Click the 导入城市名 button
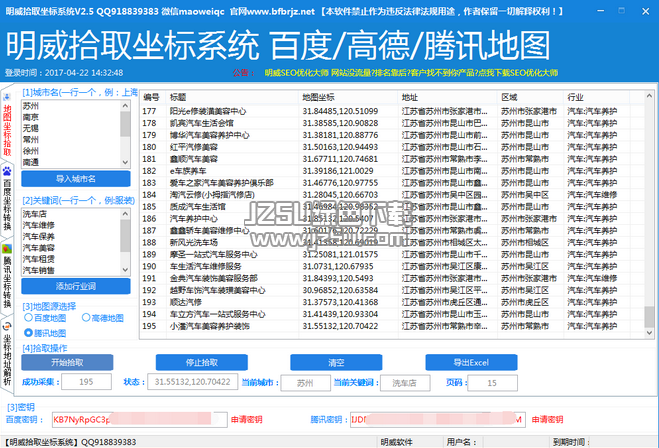Screen dimensions: 659x448 [x=76, y=179]
